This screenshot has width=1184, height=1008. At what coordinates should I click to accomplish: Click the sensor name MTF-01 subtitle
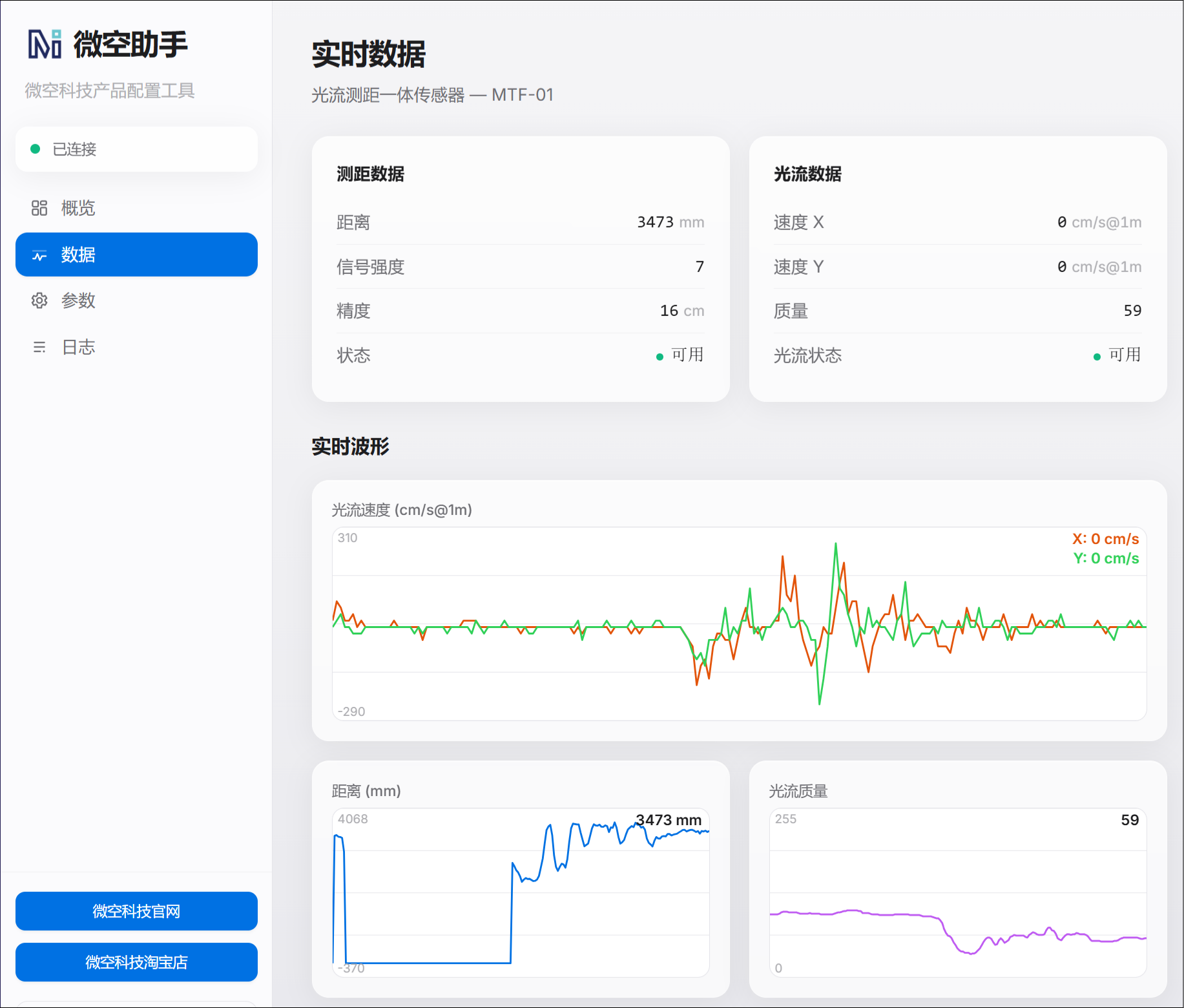tap(433, 95)
